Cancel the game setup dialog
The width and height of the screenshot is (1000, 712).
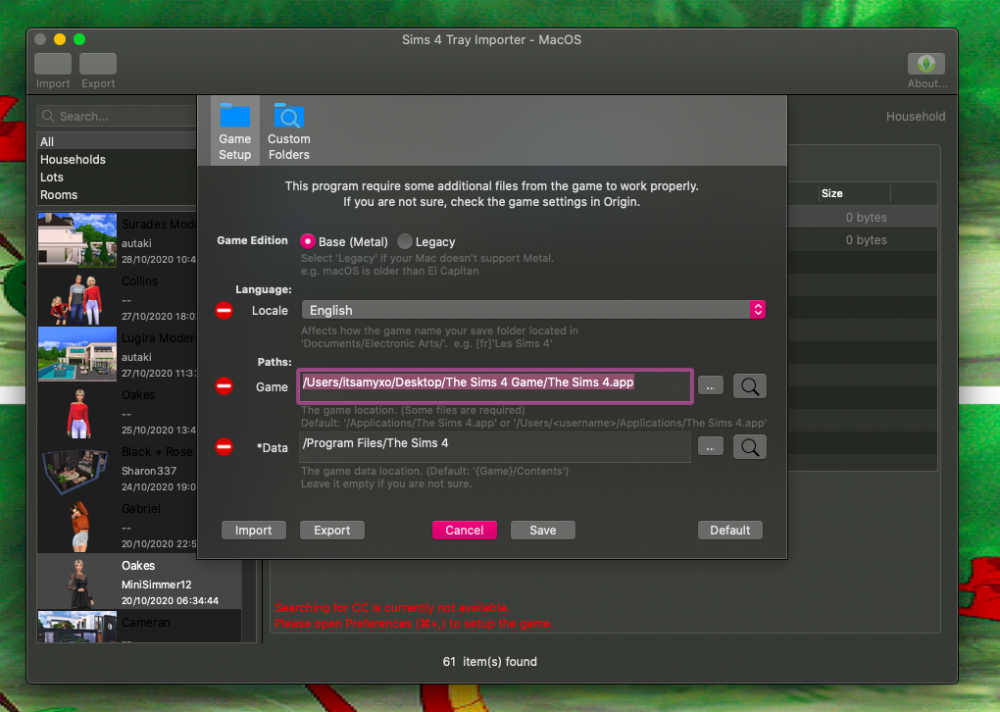pyautogui.click(x=464, y=530)
